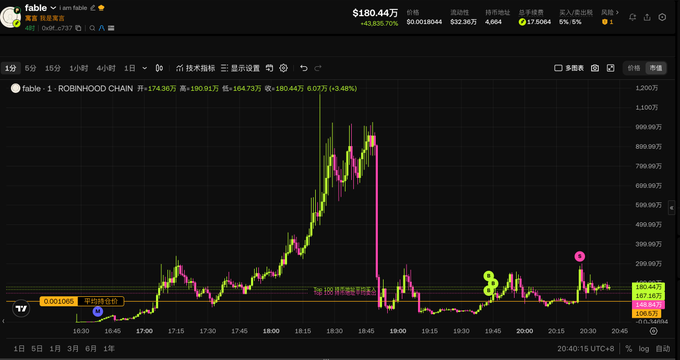Click the 180.44万 green price label on axis

click(x=648, y=287)
